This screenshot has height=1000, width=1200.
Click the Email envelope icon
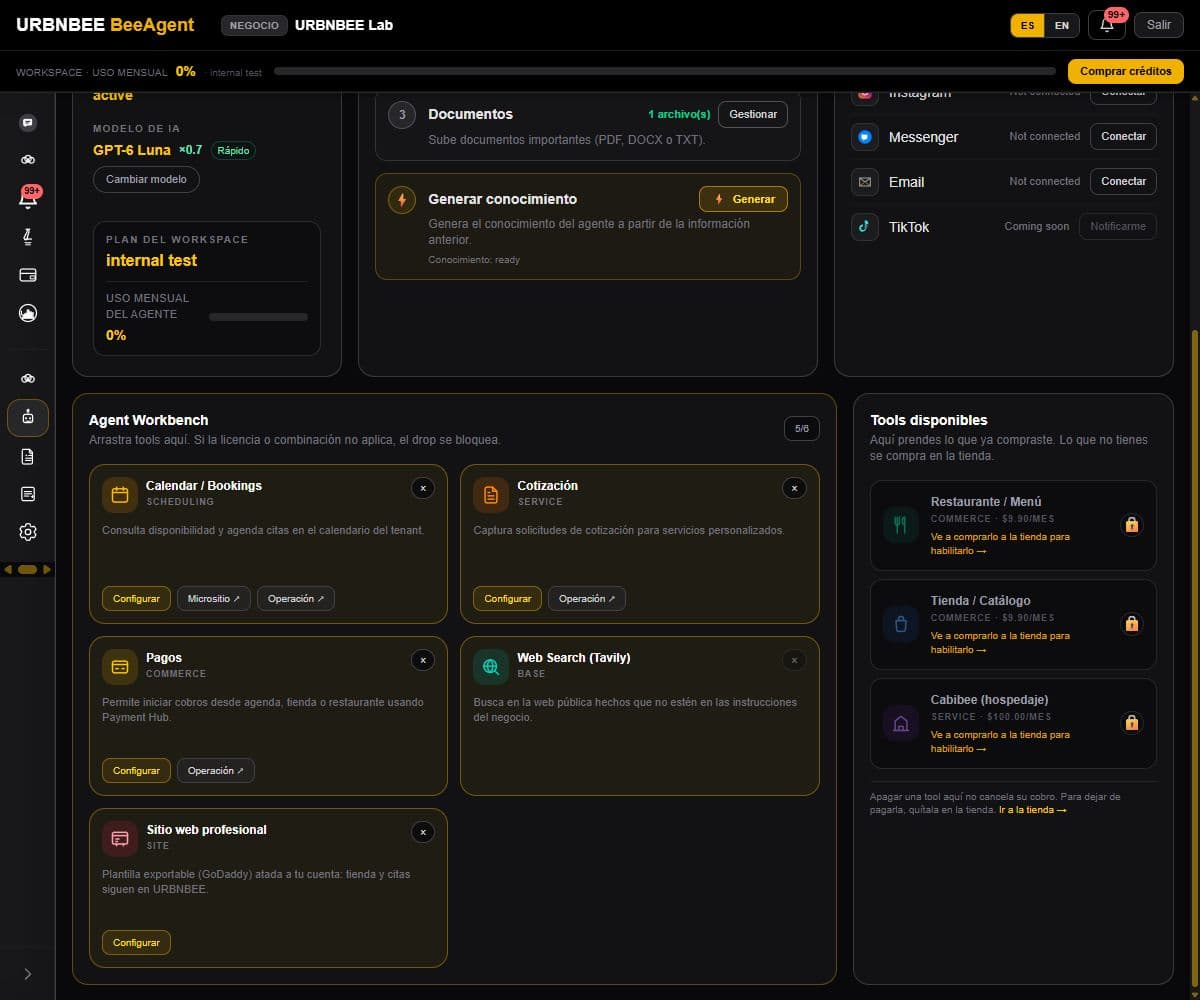point(865,182)
